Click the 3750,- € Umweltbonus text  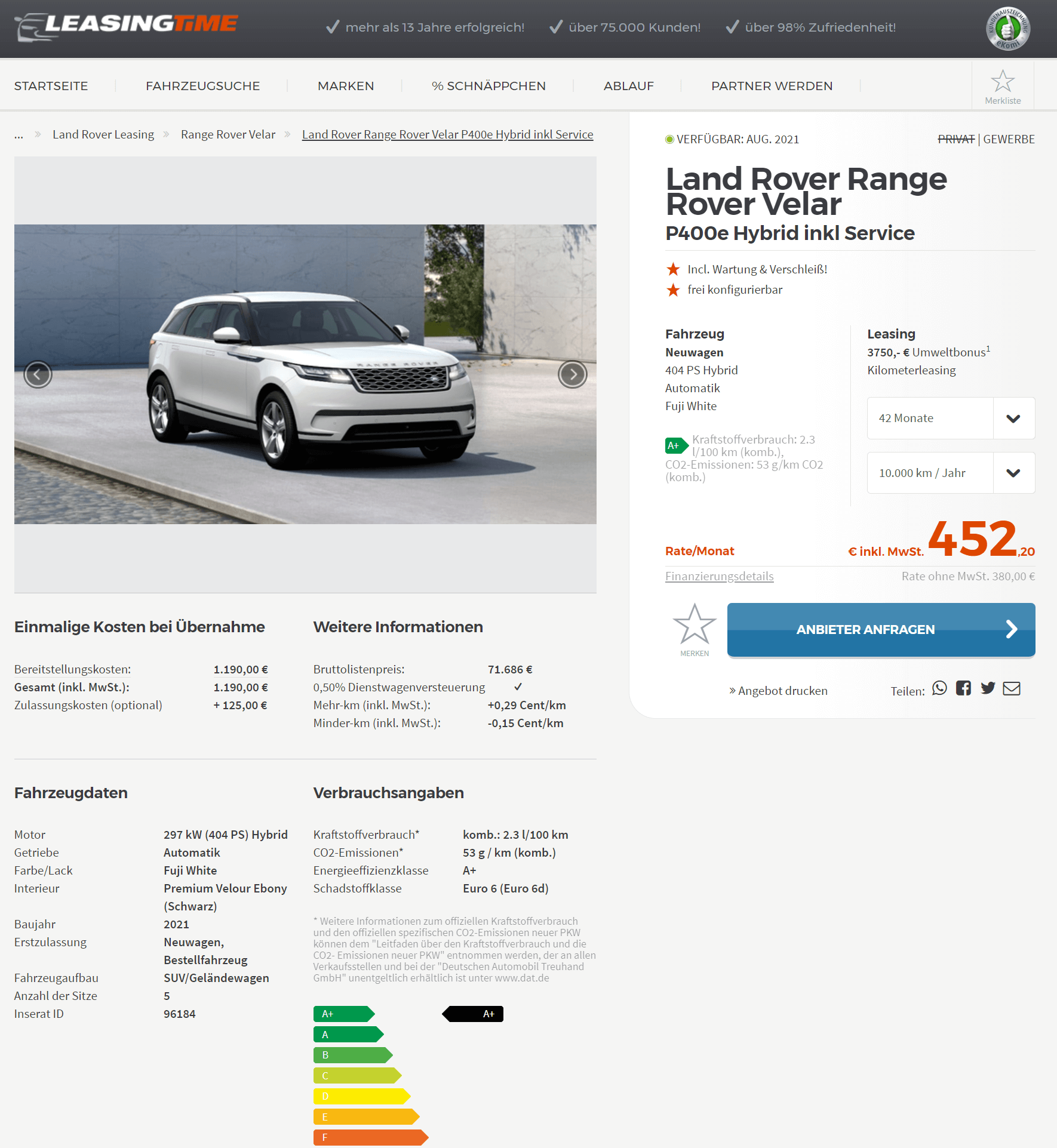[929, 352]
